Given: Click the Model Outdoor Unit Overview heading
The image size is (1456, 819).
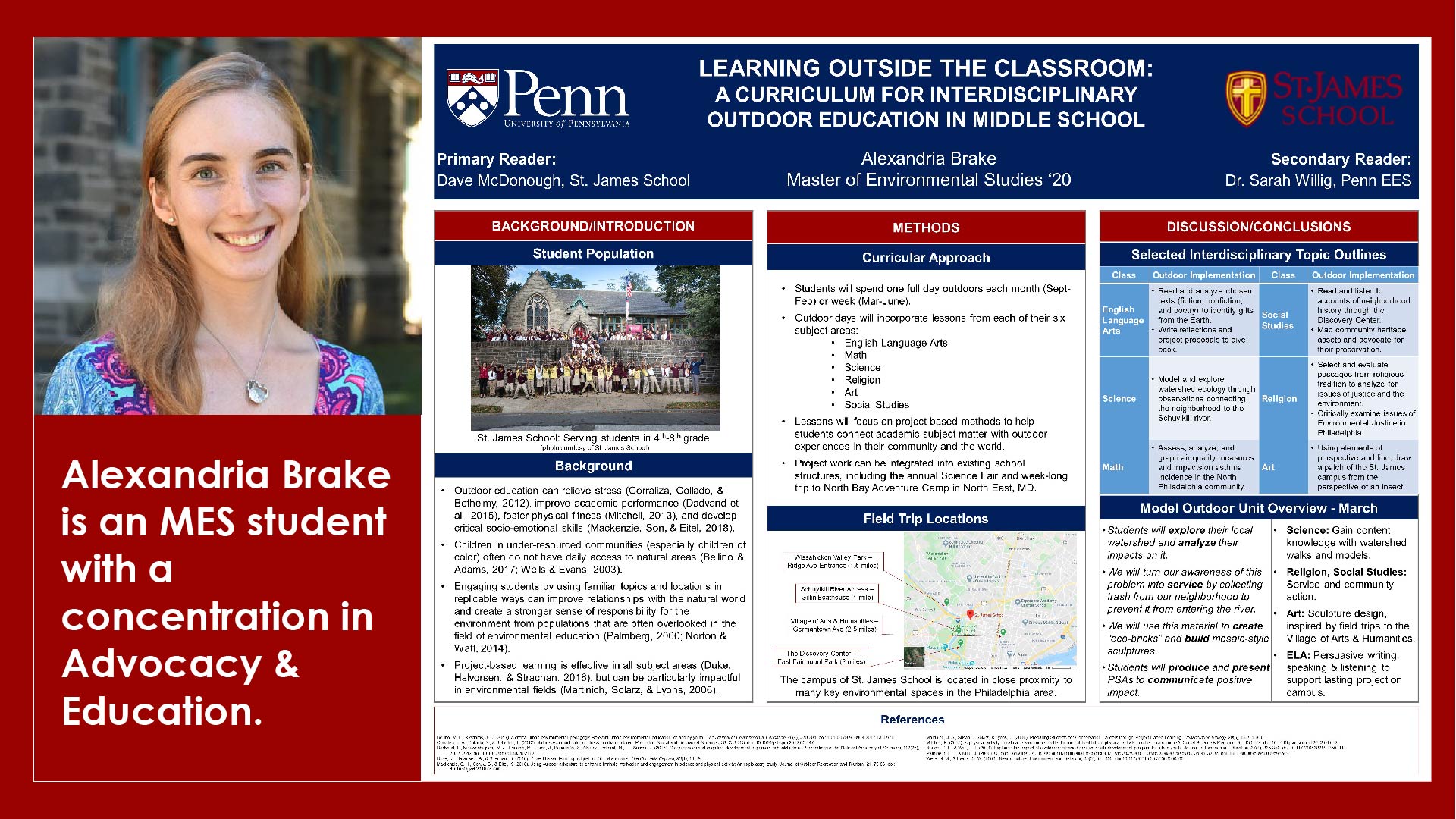Looking at the screenshot, I should point(1258,508).
